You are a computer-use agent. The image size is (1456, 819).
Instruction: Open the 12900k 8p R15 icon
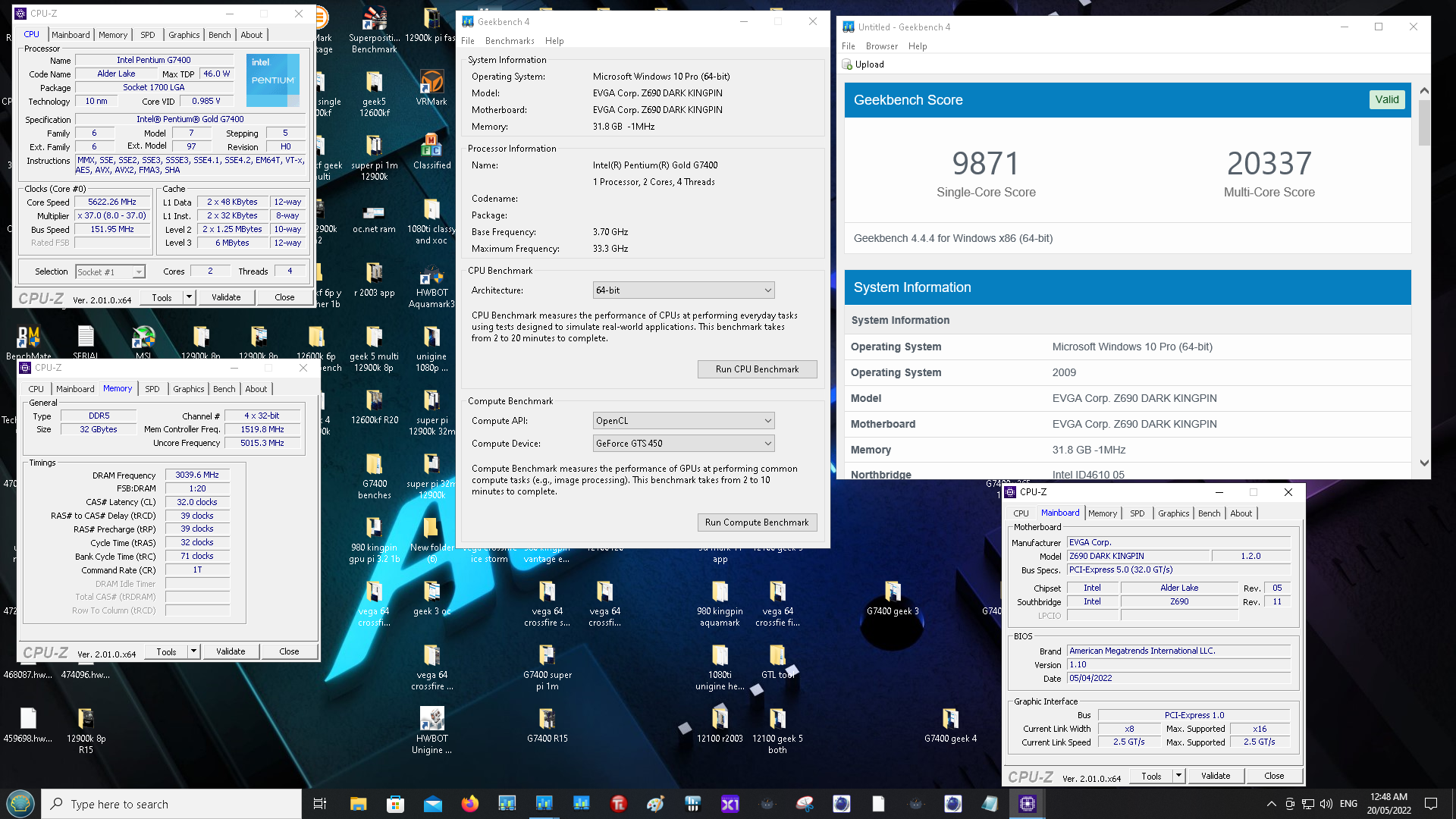pyautogui.click(x=86, y=731)
